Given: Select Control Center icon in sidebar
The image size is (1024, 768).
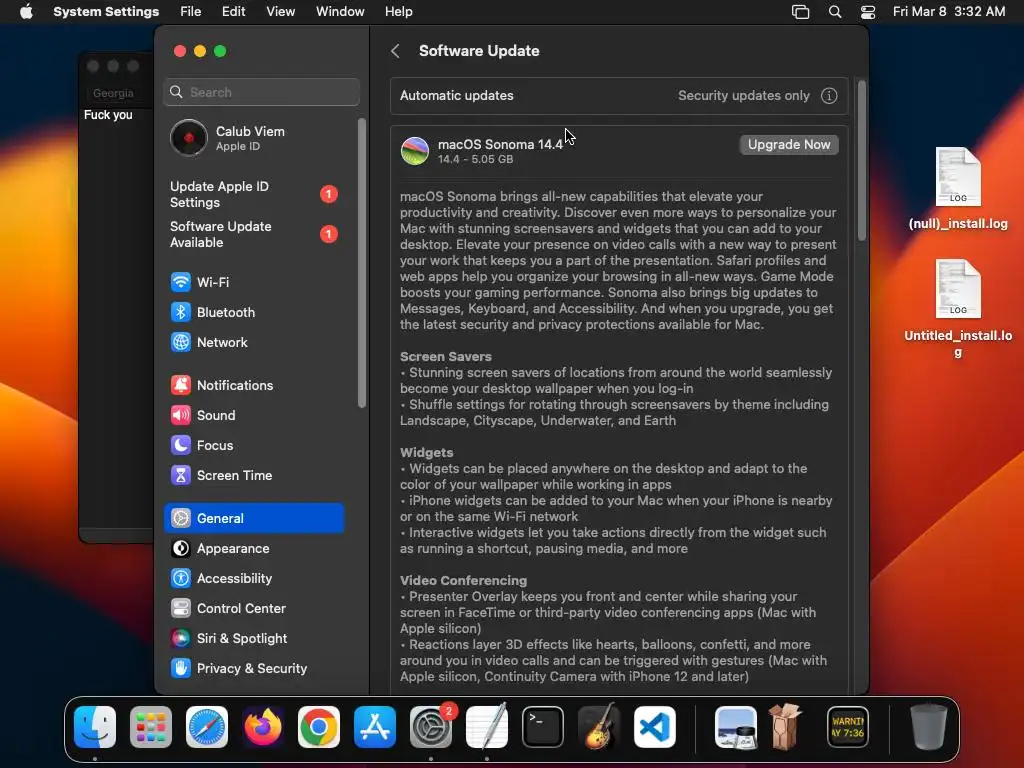Looking at the screenshot, I should (x=181, y=609).
